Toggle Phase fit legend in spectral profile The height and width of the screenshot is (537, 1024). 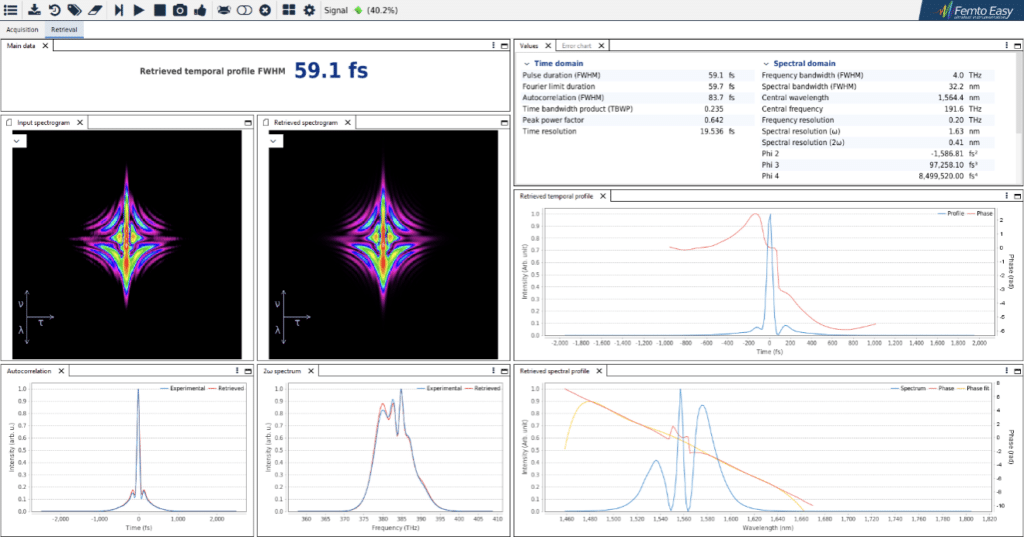(973, 388)
